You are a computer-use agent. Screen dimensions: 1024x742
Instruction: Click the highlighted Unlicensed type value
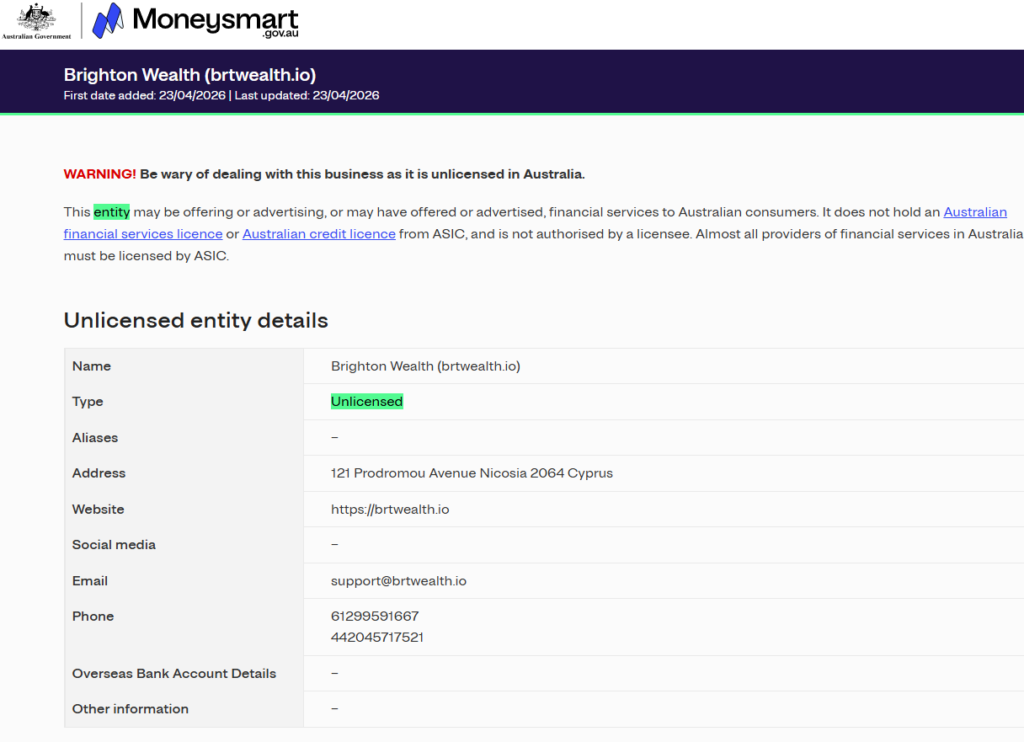coord(367,402)
